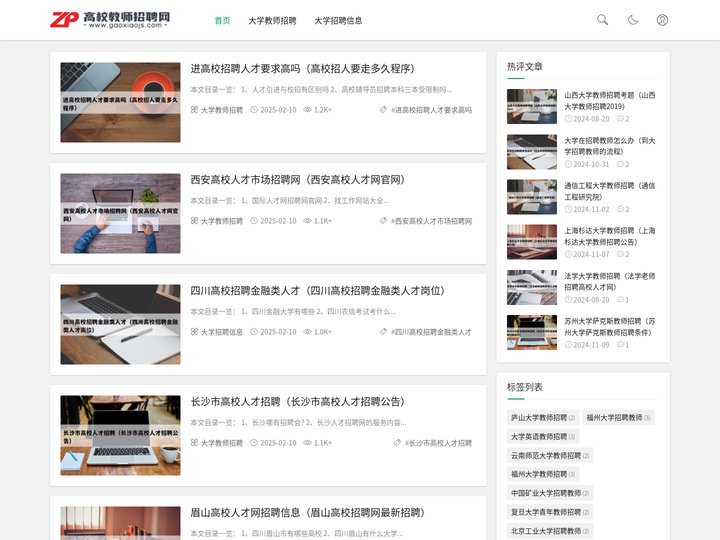Click sidebar thumbnail for 法学大学教师招聘
Image resolution: width=720 pixels, height=540 pixels.
532,287
